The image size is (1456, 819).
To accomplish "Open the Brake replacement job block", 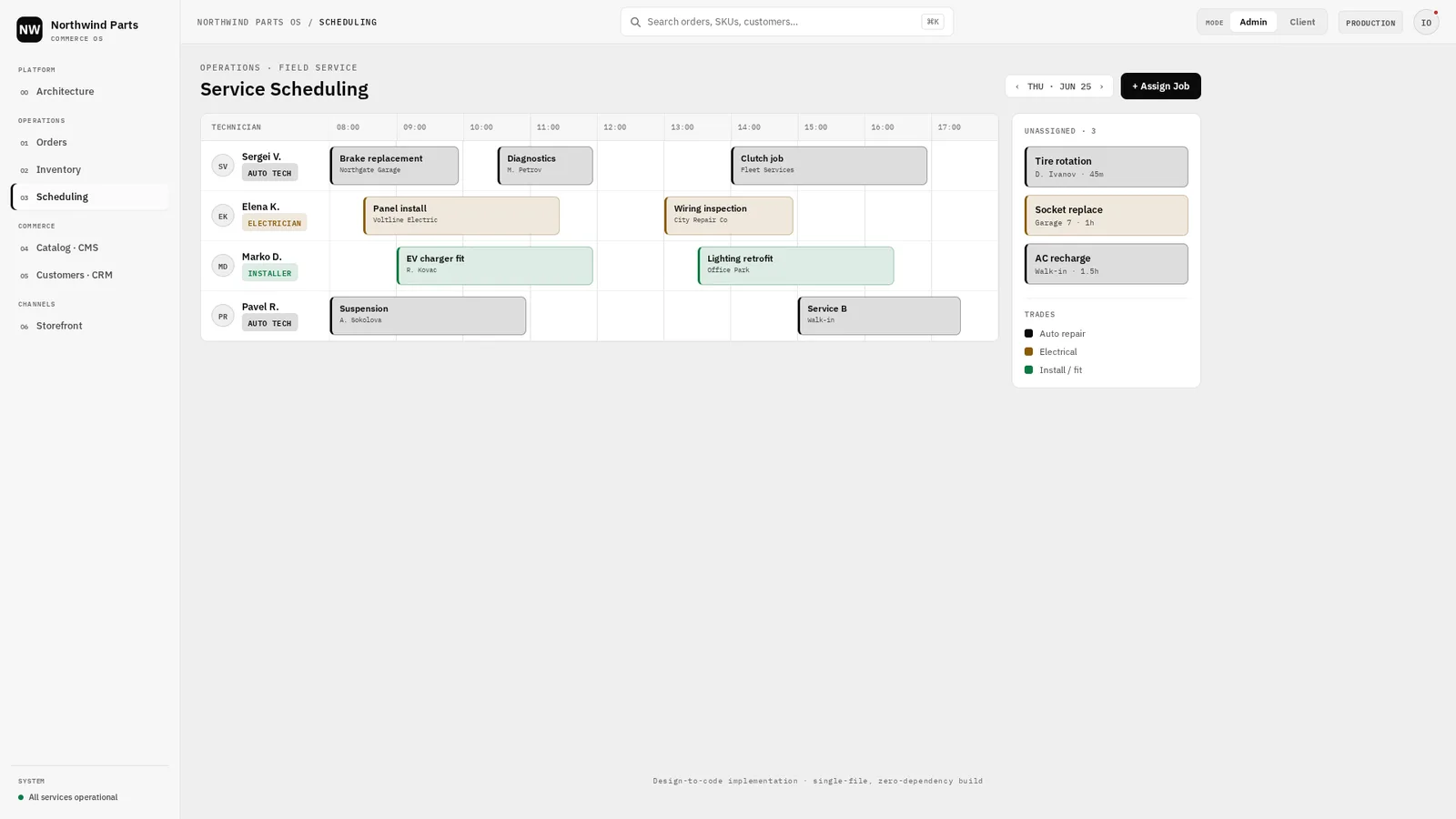I will tap(394, 166).
